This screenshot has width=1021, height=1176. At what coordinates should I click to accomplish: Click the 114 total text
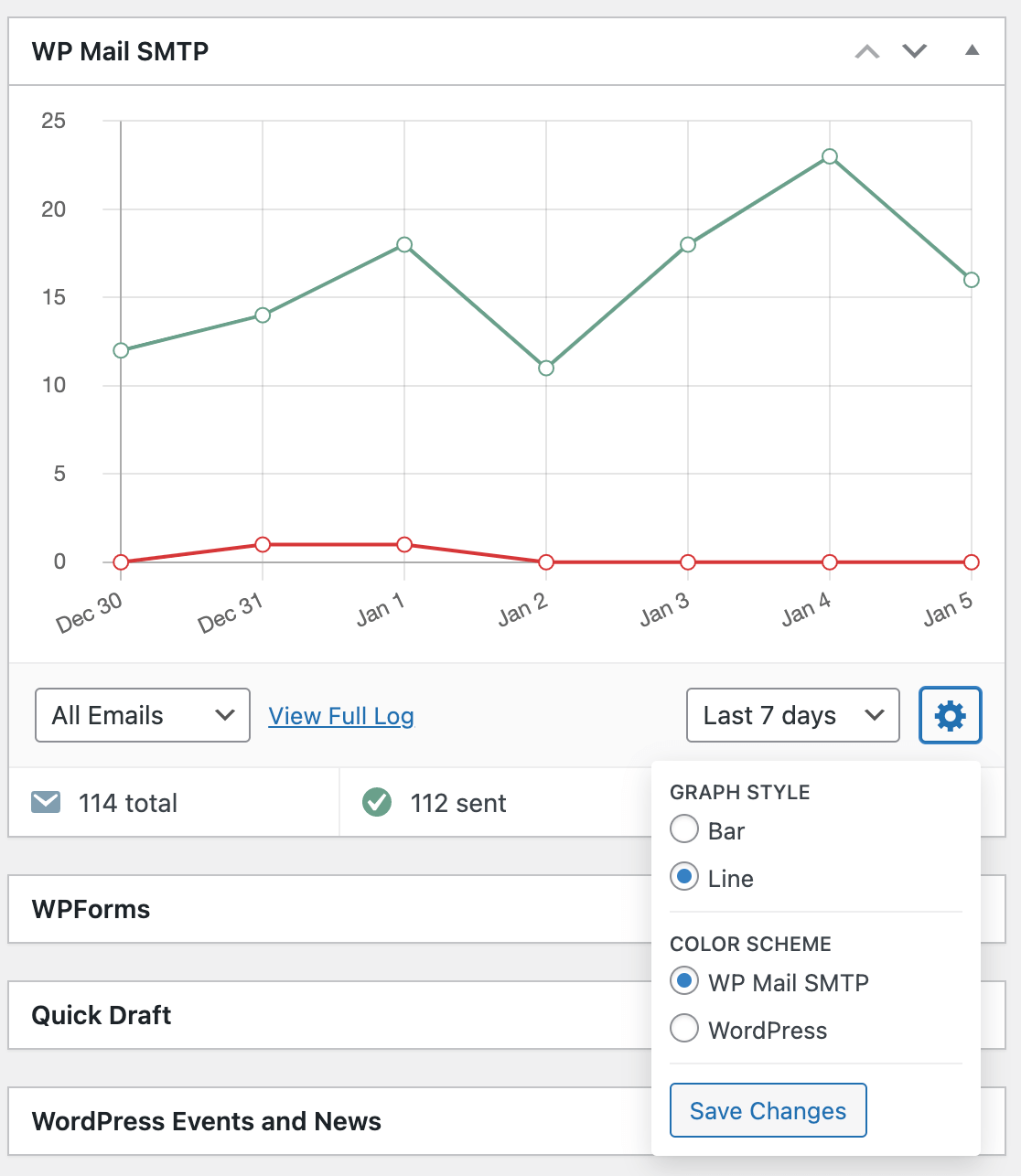pyautogui.click(x=128, y=803)
